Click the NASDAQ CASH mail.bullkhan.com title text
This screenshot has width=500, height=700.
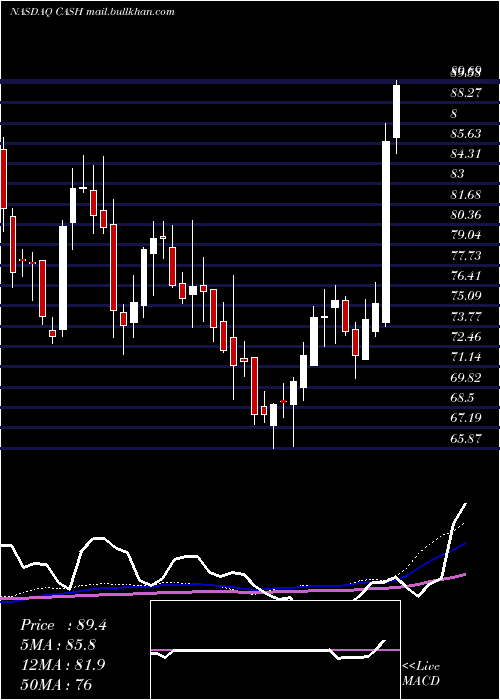92,12
